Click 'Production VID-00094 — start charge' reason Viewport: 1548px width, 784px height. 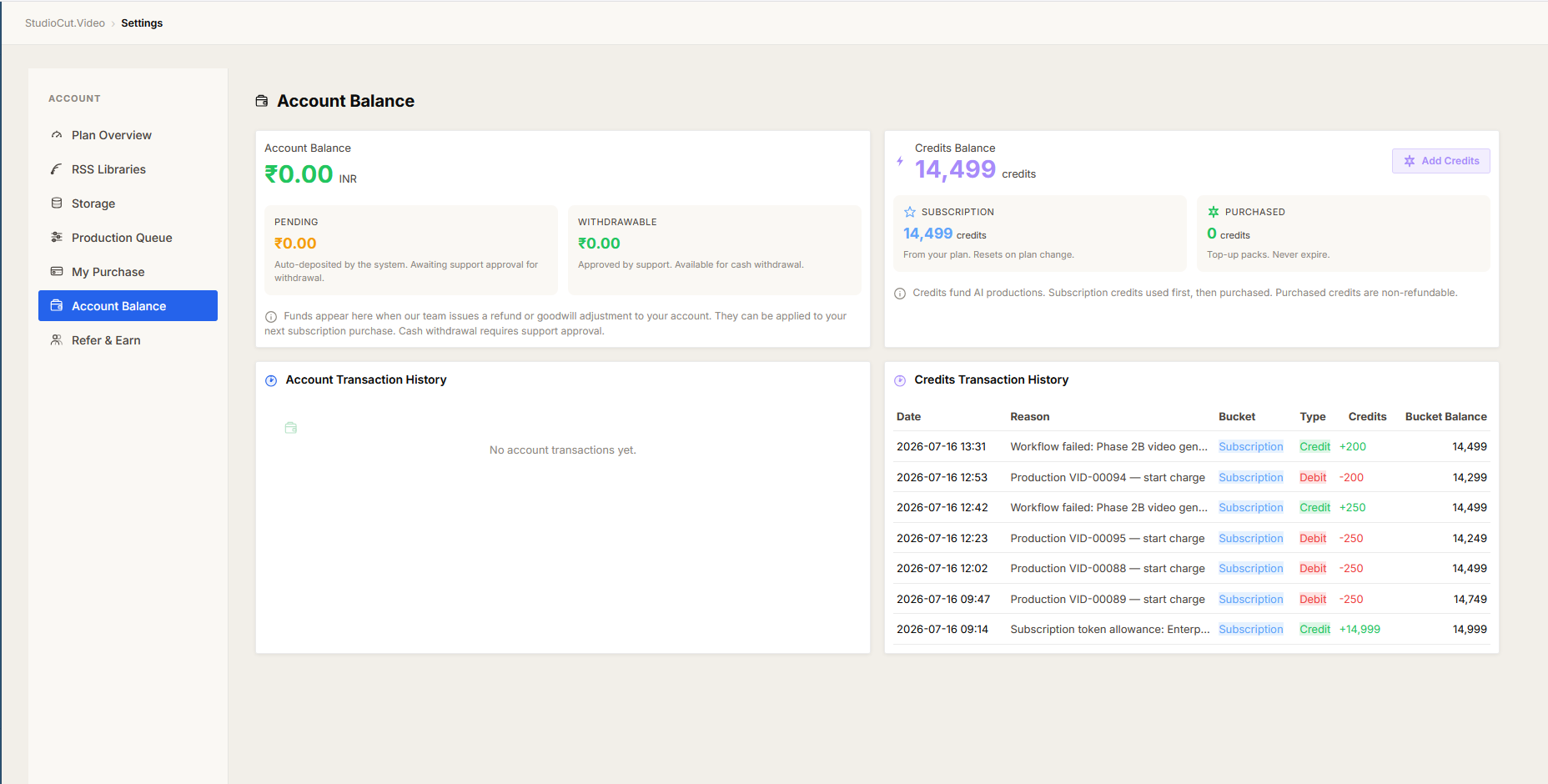click(x=1108, y=478)
